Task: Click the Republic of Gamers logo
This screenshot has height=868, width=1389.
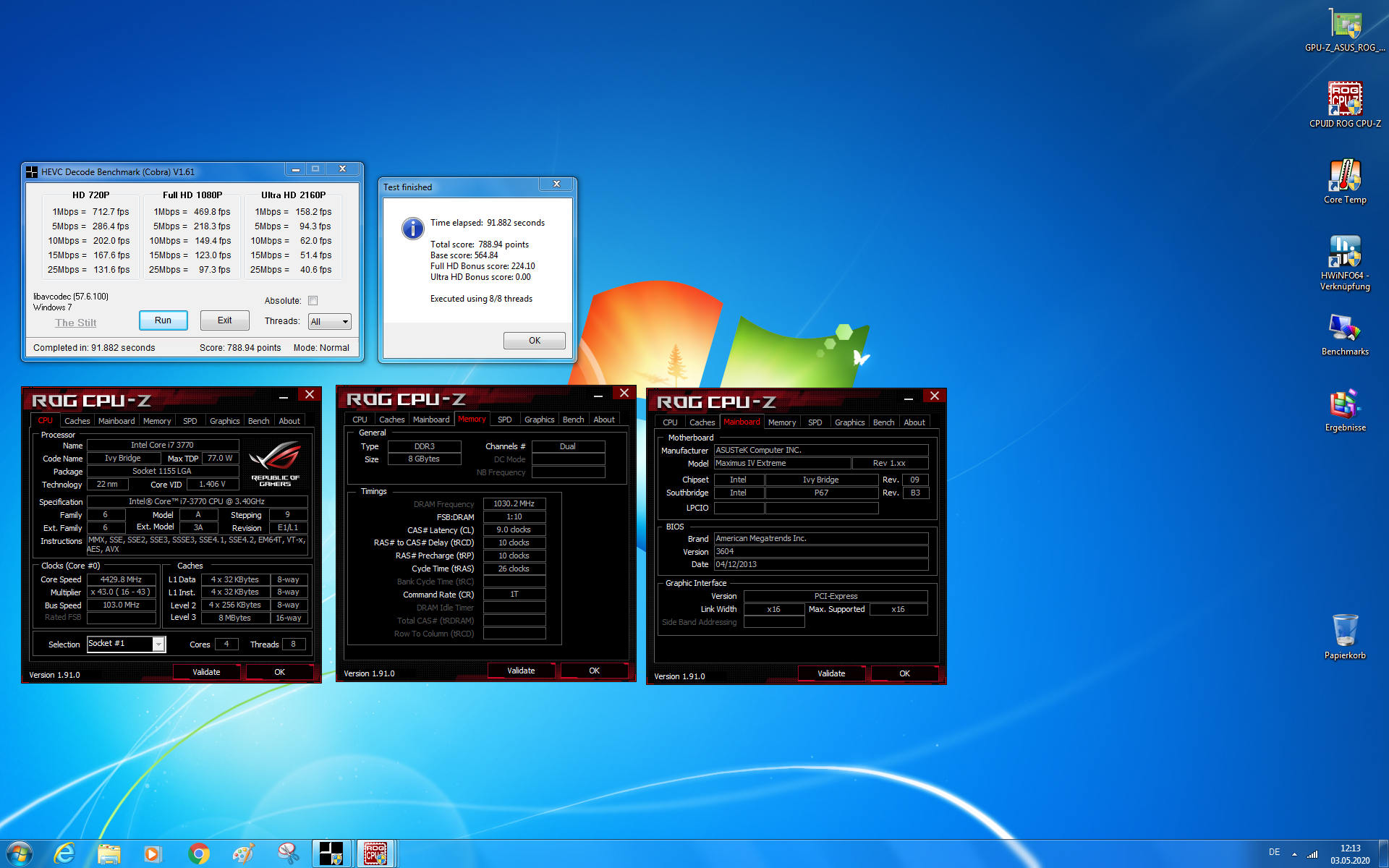Action: [275, 464]
